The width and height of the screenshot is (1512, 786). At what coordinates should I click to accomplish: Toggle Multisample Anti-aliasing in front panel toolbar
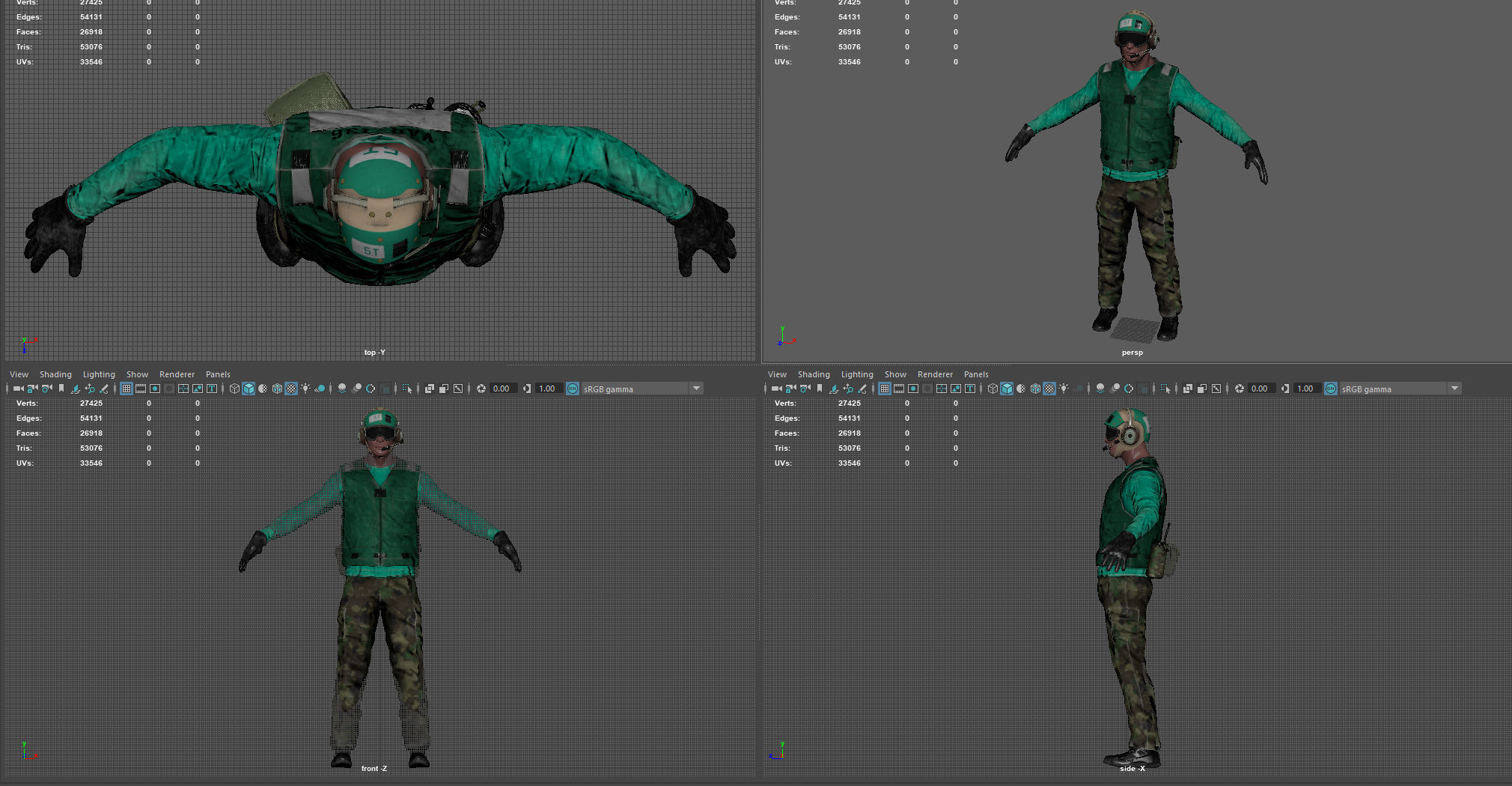[371, 389]
